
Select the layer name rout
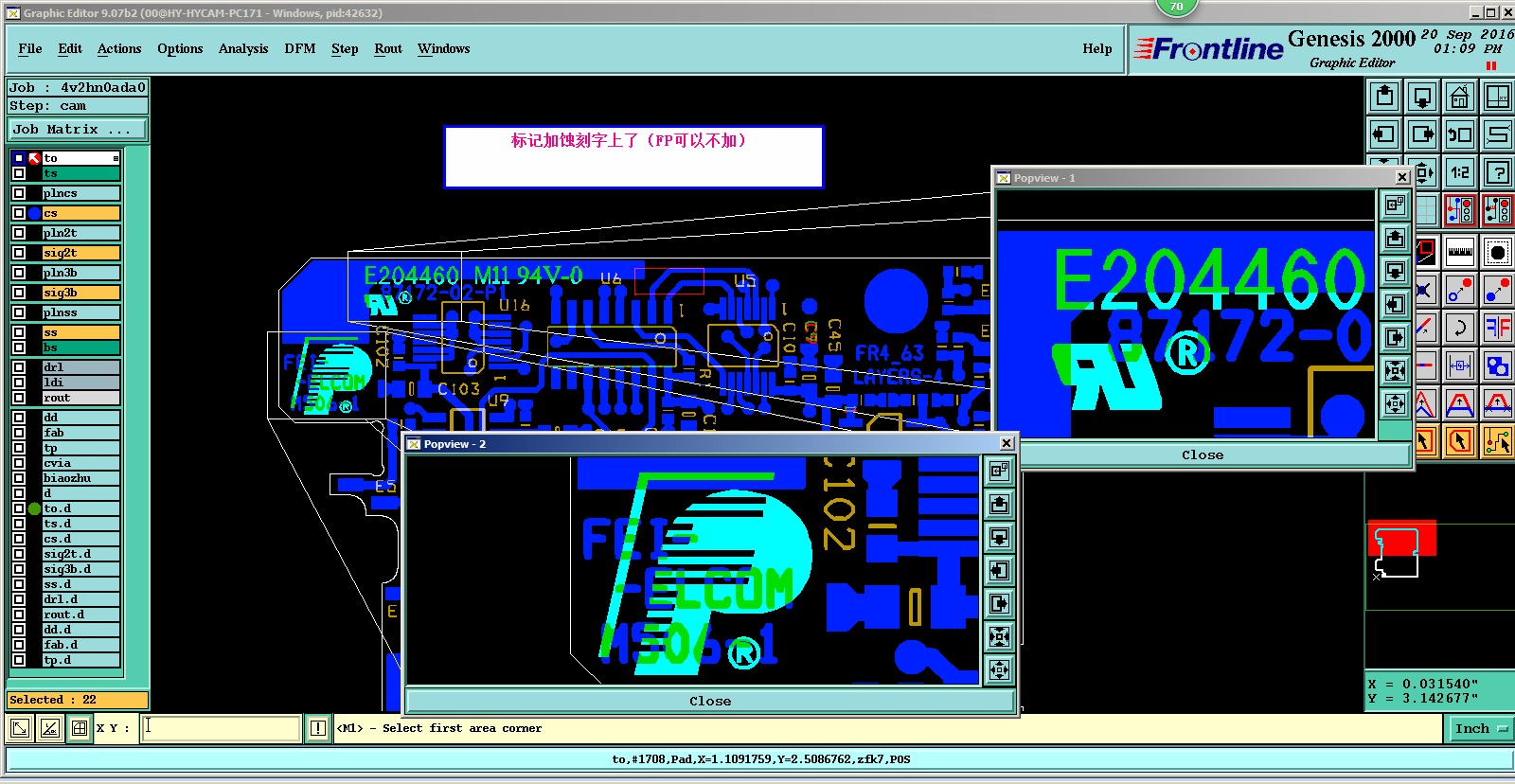(x=81, y=398)
